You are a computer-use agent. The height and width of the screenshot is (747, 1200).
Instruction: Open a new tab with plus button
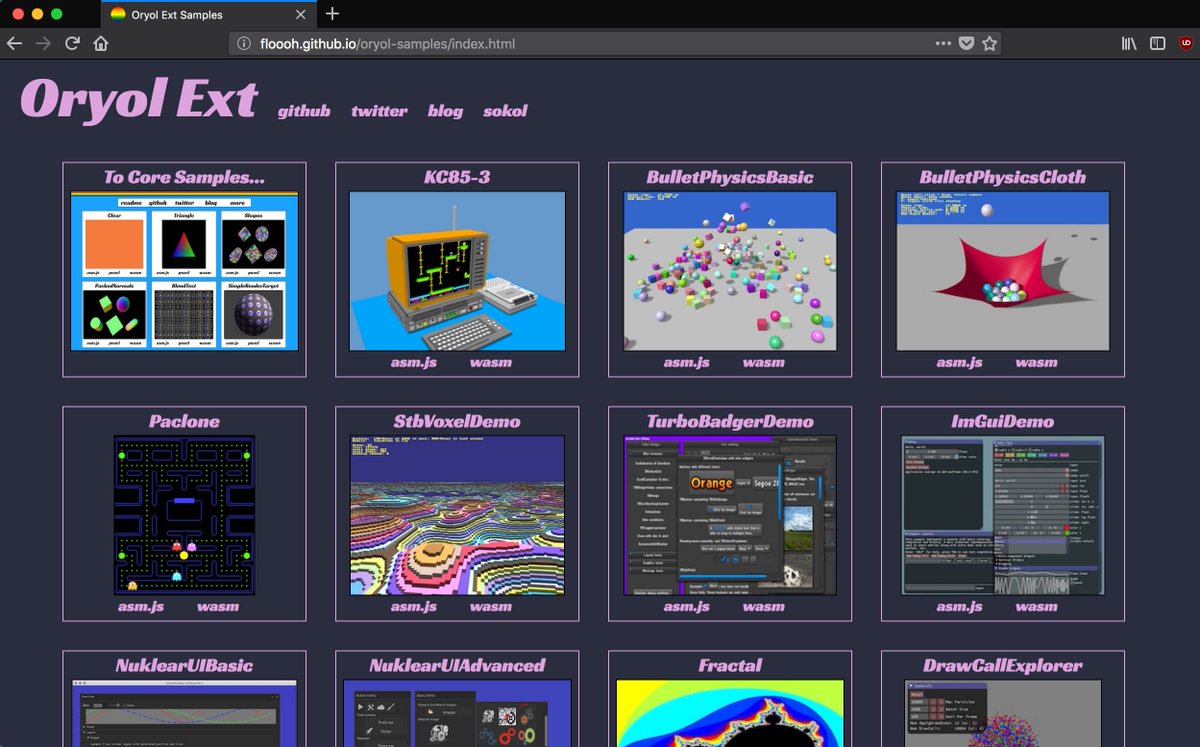[333, 14]
